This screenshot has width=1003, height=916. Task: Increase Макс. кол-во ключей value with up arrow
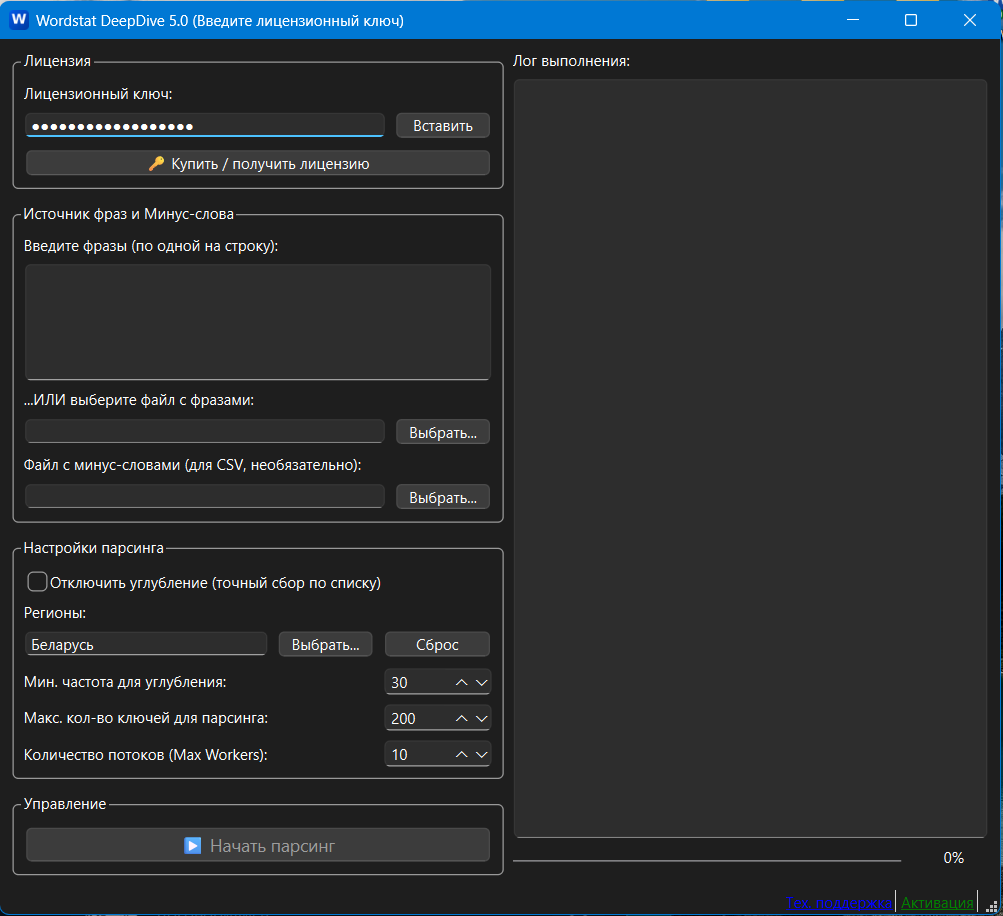tap(461, 718)
